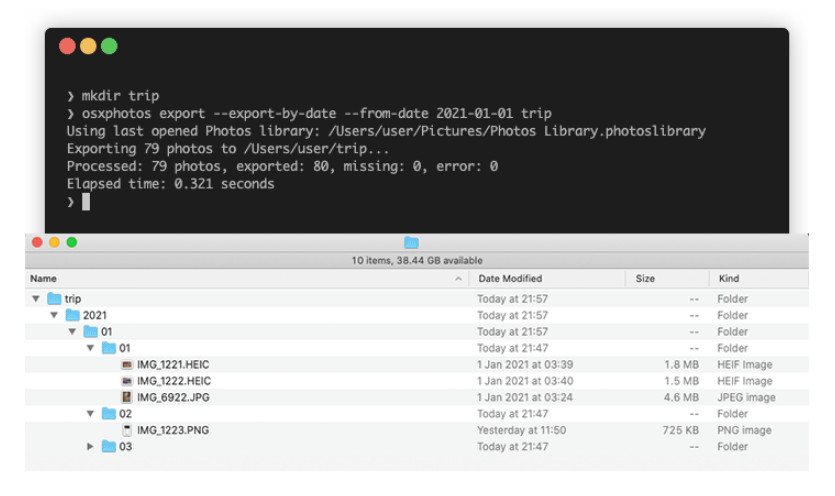Viewport: 835px width, 496px height.
Task: Expand the 03 folder disclosure triangle
Action: [x=90, y=446]
